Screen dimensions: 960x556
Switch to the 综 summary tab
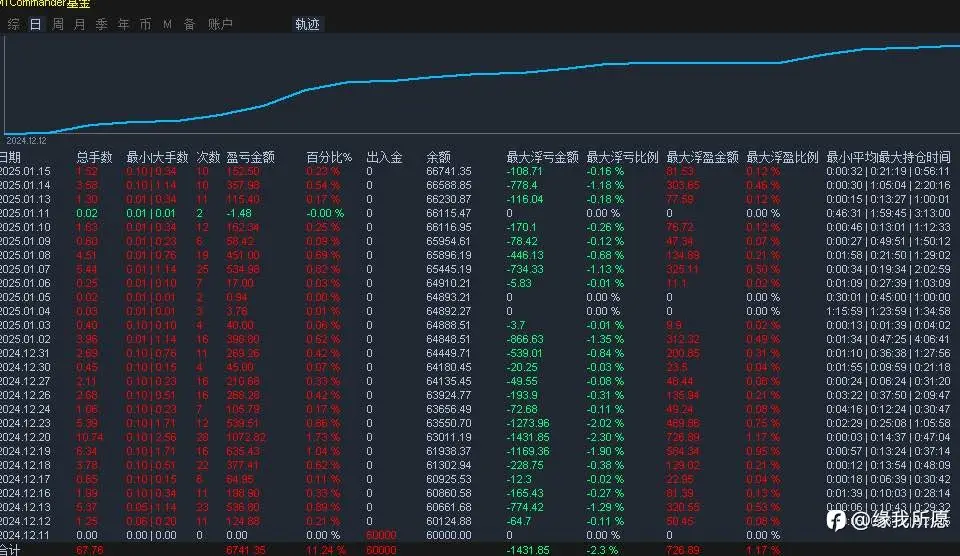click(x=13, y=24)
